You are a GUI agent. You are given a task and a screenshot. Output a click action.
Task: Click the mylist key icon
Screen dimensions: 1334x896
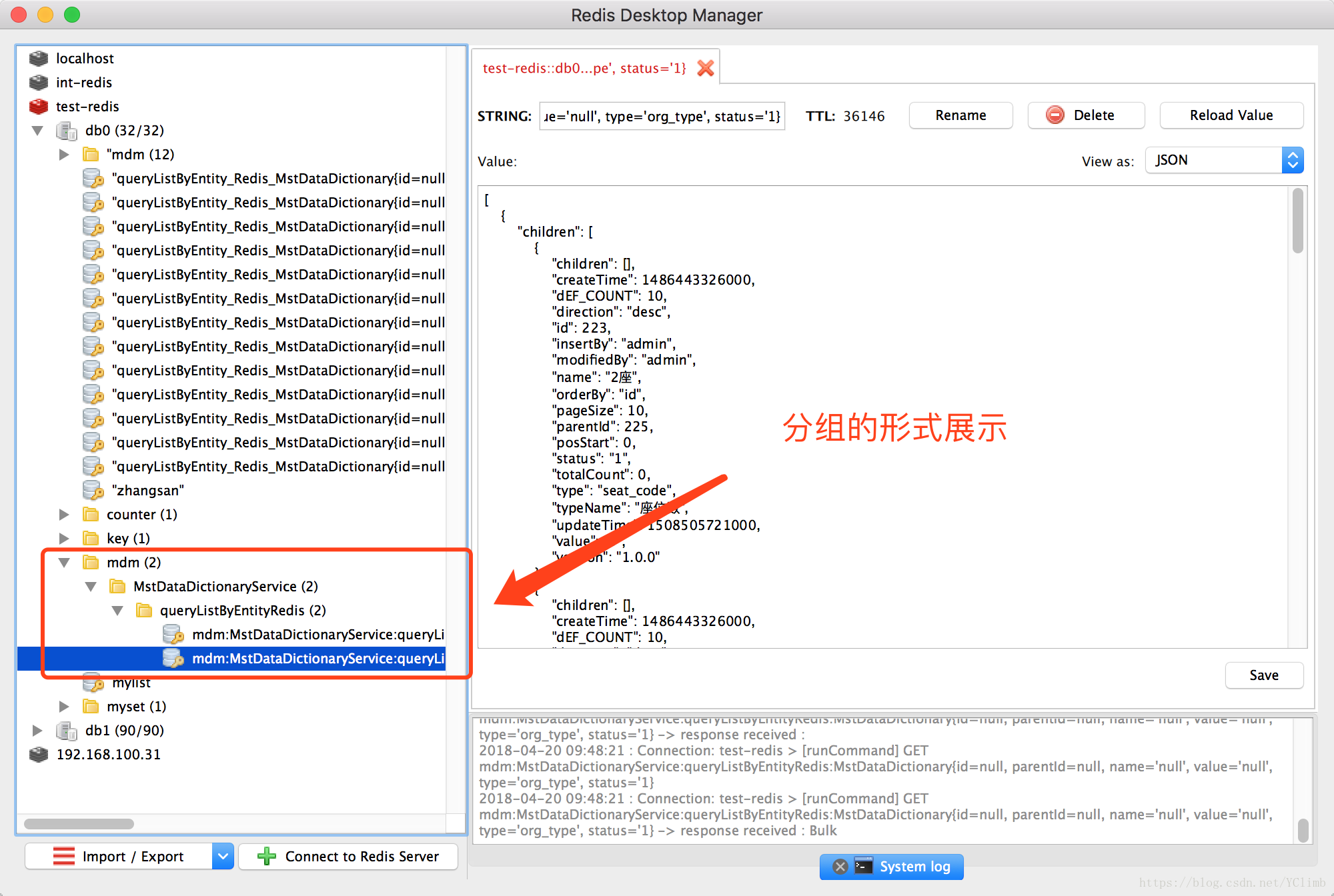point(93,684)
